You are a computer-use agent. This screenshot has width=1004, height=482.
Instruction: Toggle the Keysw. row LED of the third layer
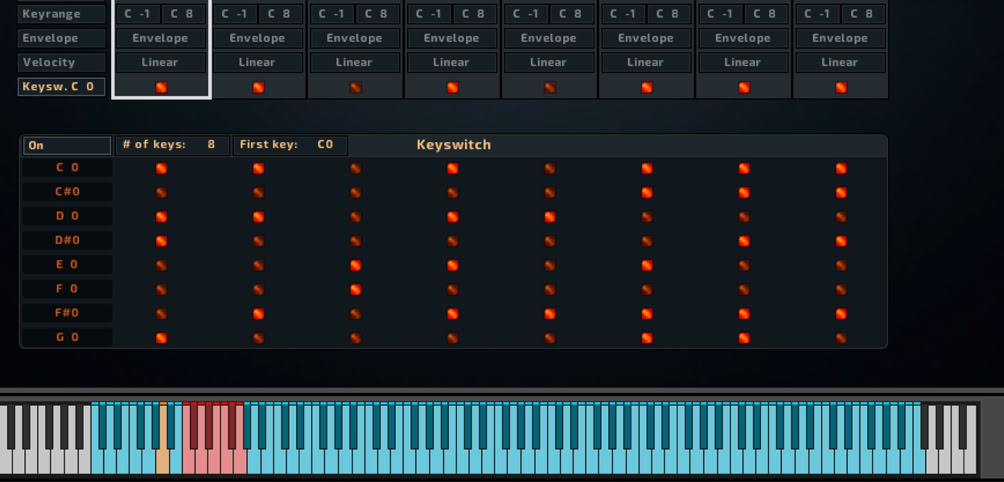(x=355, y=88)
